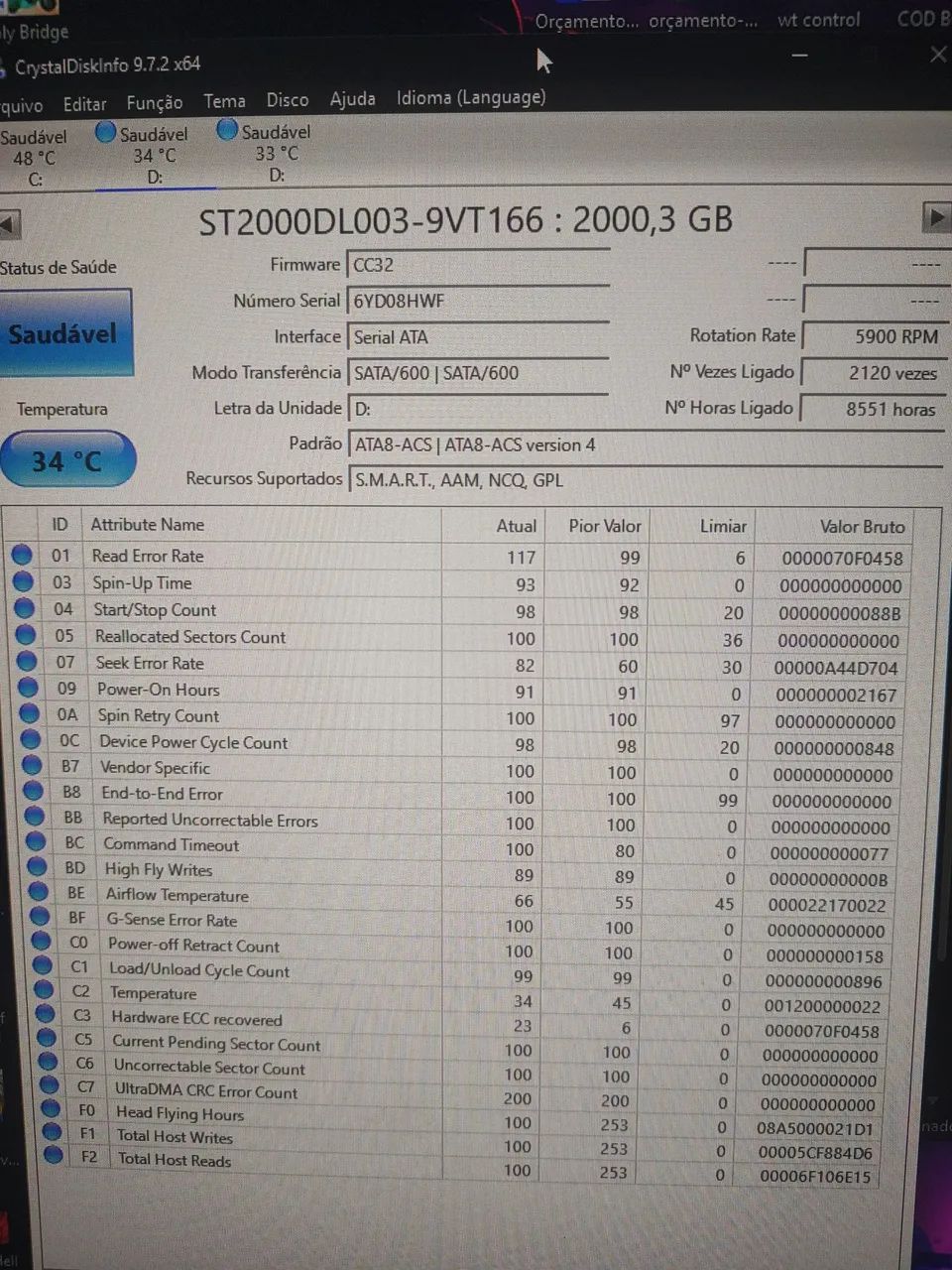This screenshot has height=1270, width=952.
Task: Click status circle of Seek Error Rate
Action: click(27, 661)
